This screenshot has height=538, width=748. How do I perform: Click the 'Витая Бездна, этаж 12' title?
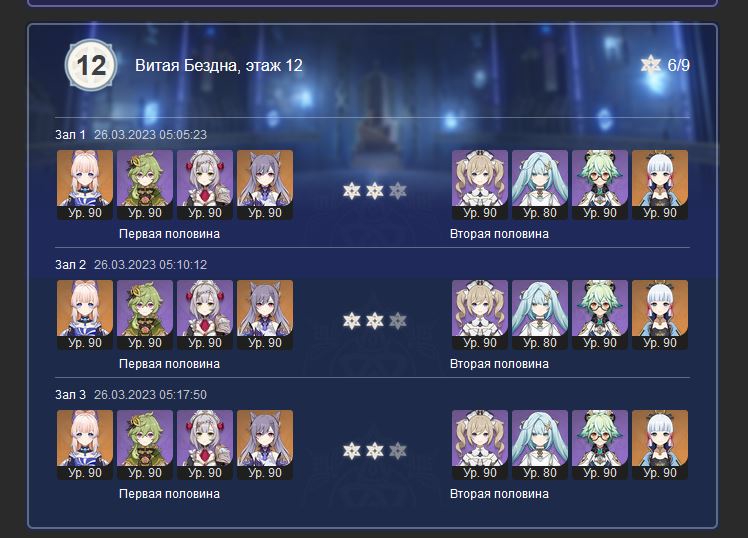pyautogui.click(x=219, y=66)
